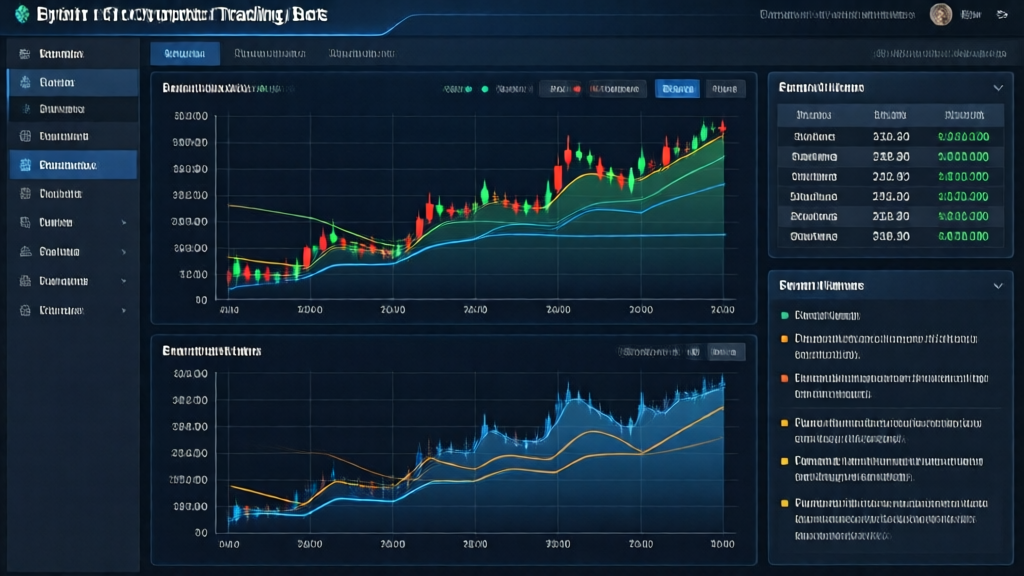This screenshot has width=1024, height=576.
Task: Toggle the red dot series button above the candlestick chart
Action: [x=576, y=89]
